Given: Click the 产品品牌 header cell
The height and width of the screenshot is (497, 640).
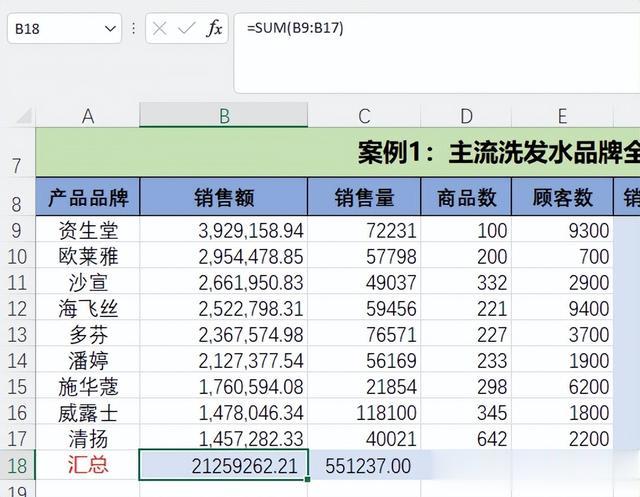Looking at the screenshot, I should point(88,196).
